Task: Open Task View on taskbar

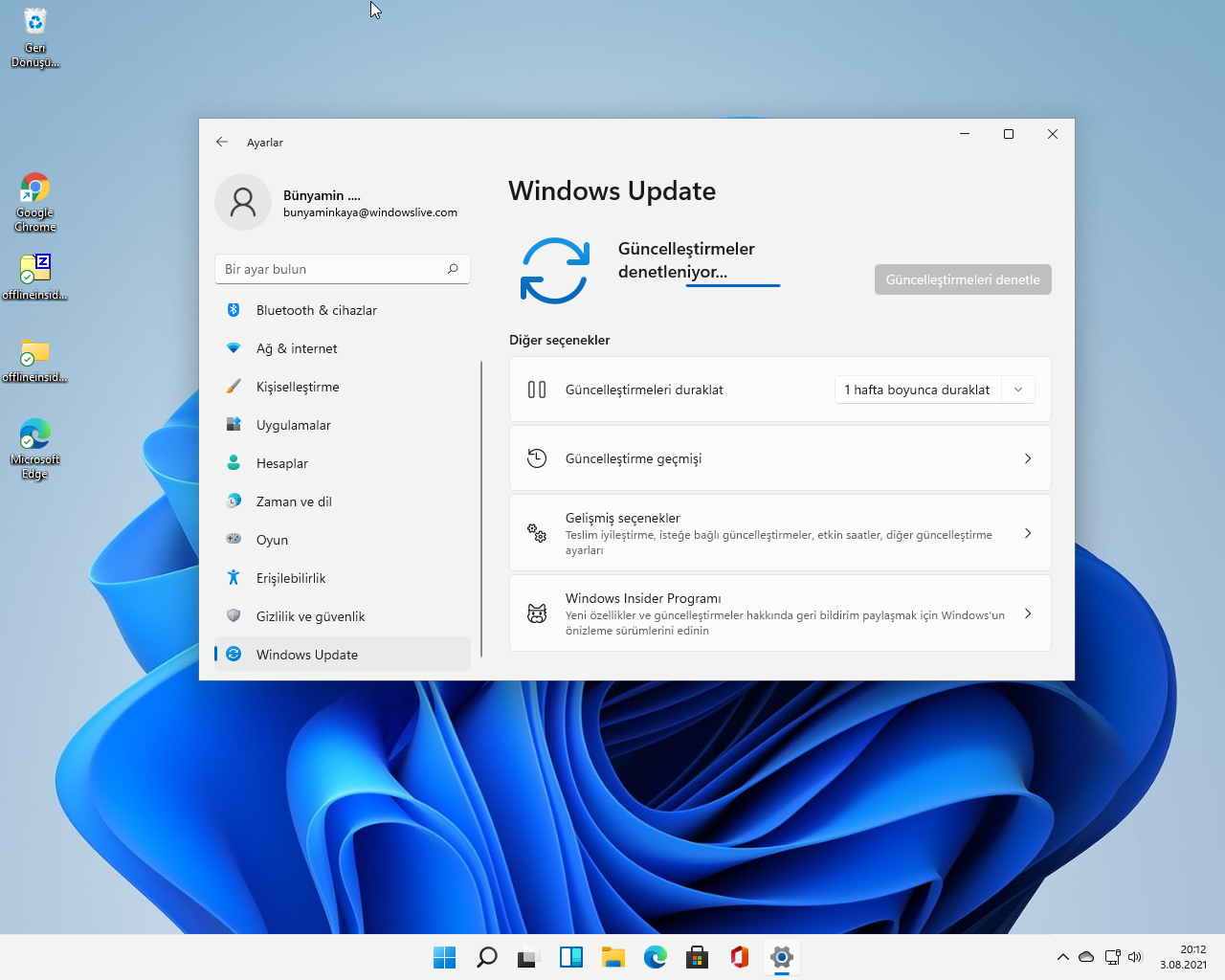Action: [529, 957]
